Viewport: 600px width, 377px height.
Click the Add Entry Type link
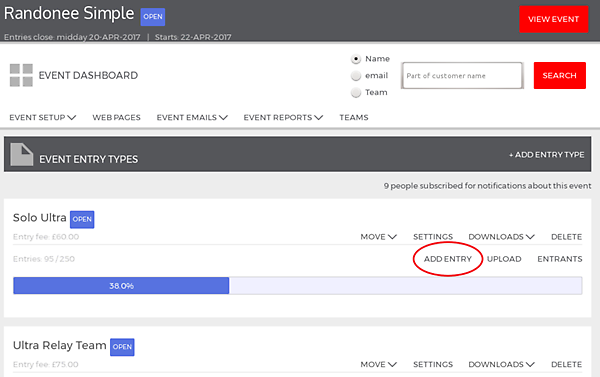point(546,155)
